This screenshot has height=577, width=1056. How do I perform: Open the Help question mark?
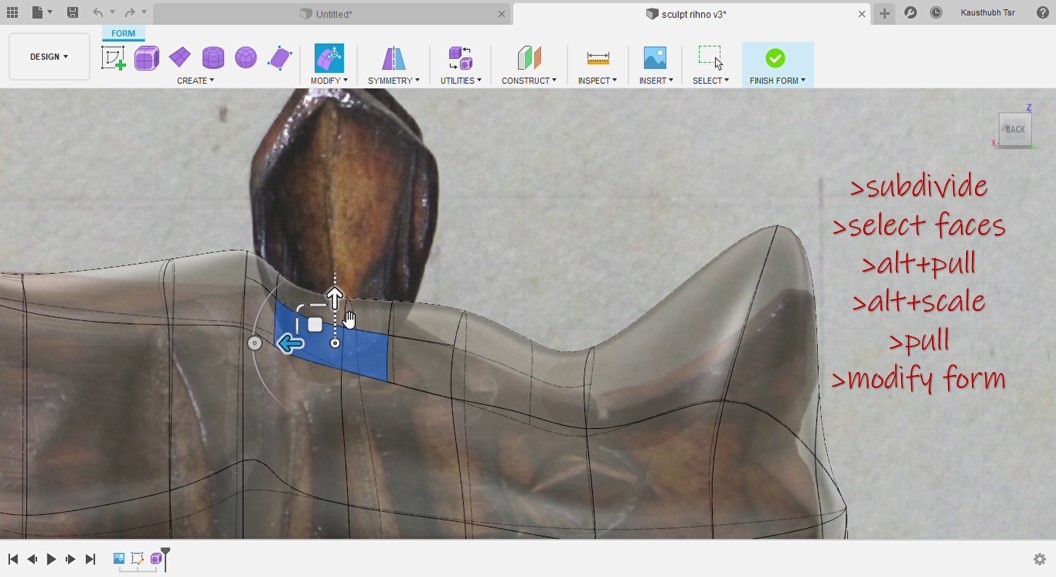pyautogui.click(x=1042, y=13)
